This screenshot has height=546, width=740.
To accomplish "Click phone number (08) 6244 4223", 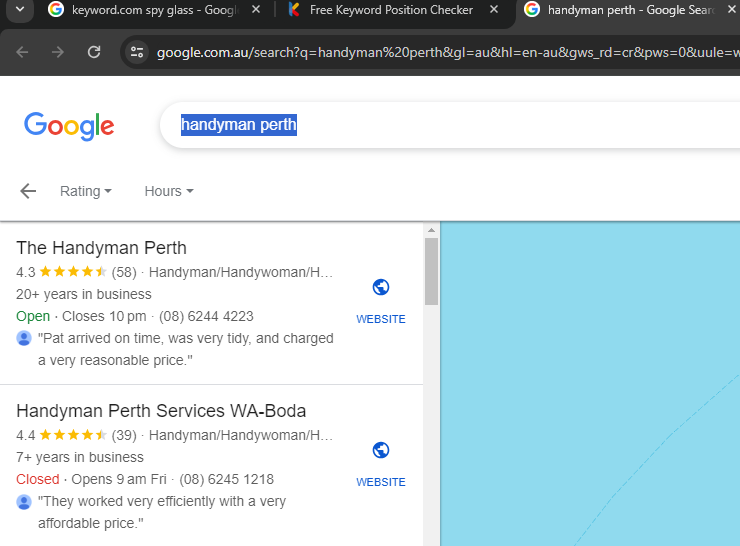I will [x=206, y=316].
